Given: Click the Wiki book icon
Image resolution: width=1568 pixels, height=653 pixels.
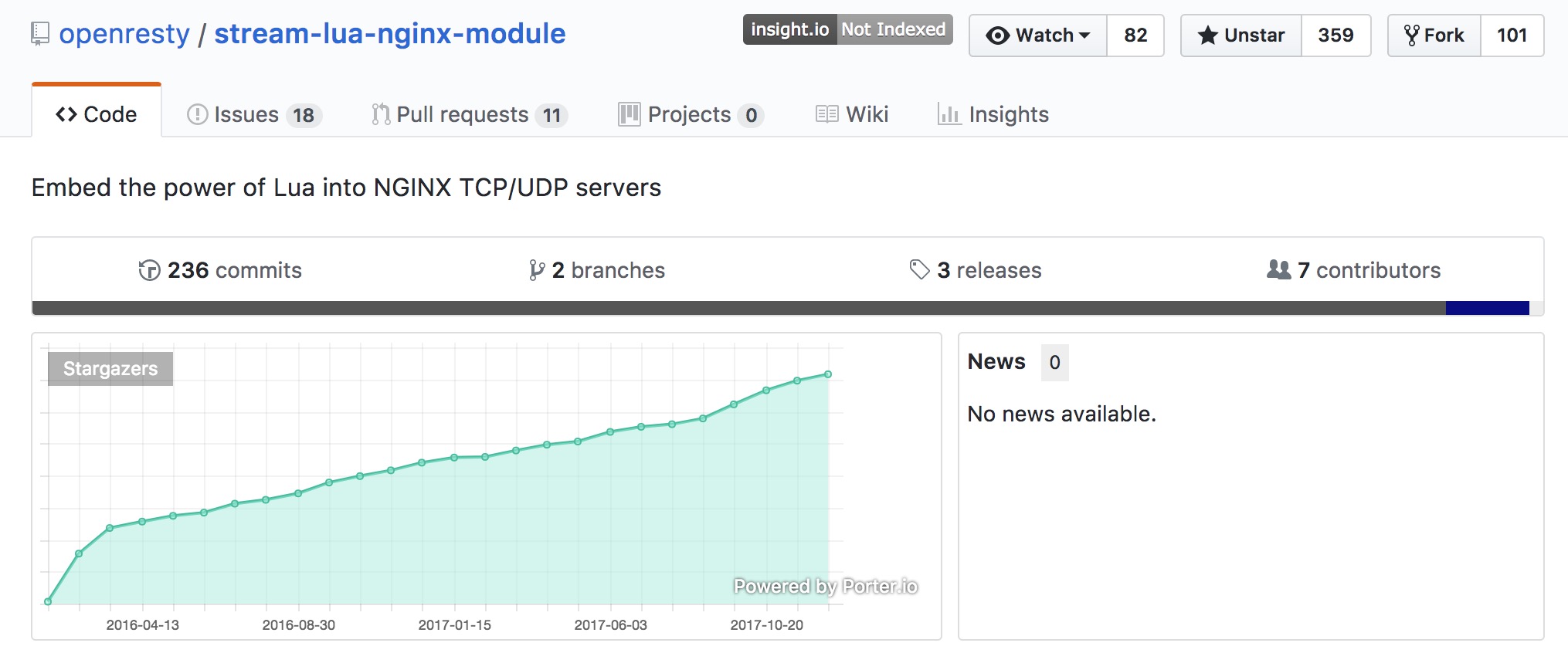Looking at the screenshot, I should (x=827, y=114).
